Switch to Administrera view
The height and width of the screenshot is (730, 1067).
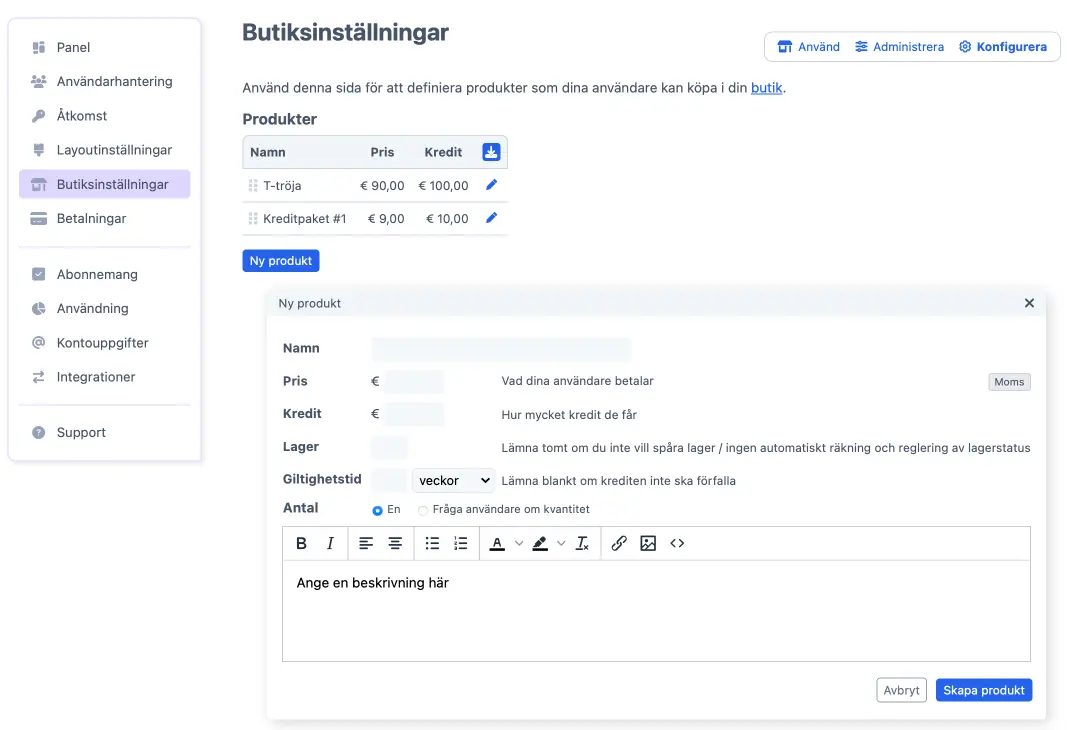899,47
